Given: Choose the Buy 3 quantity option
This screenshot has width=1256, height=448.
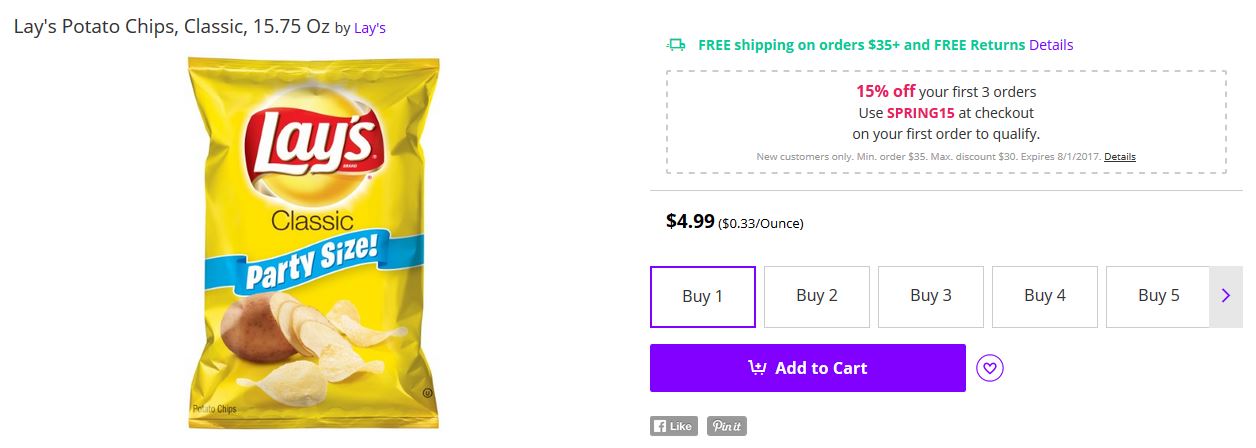Looking at the screenshot, I should pyautogui.click(x=930, y=296).
